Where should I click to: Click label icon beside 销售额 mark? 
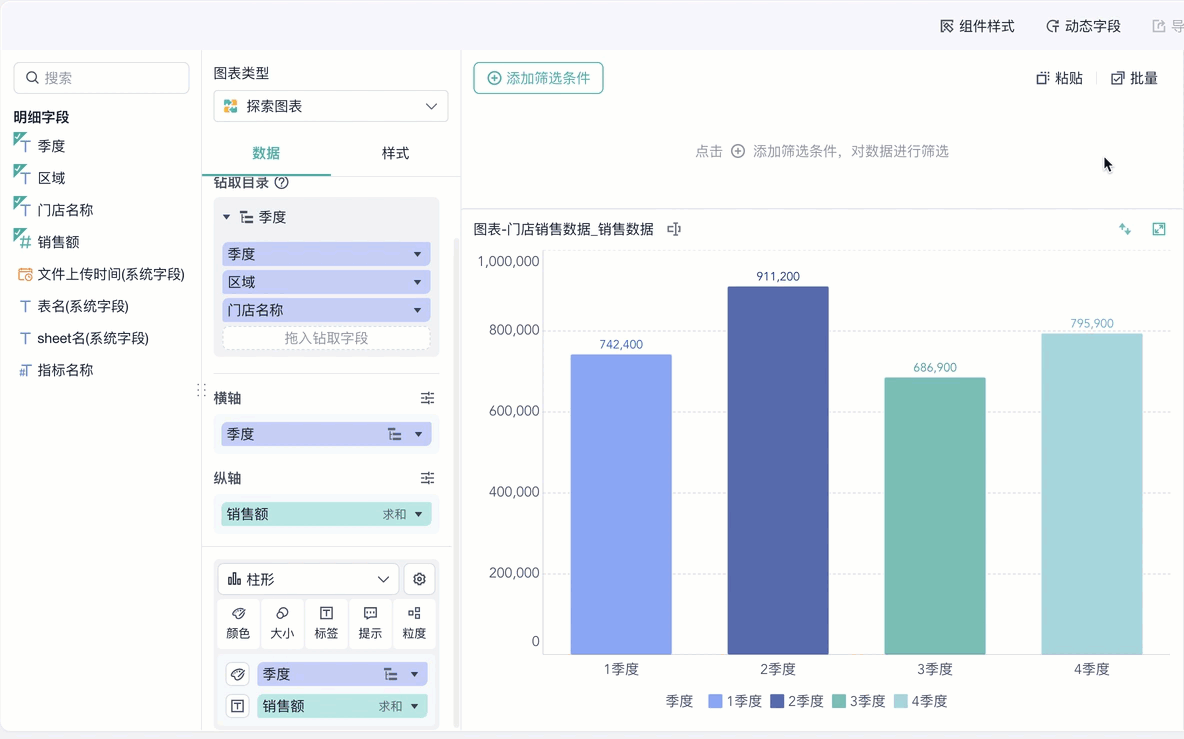pos(238,706)
